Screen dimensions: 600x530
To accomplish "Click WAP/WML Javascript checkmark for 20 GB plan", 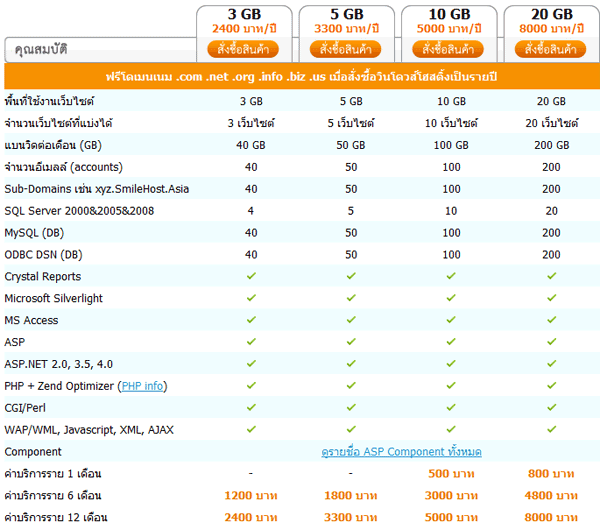I will pos(551,429).
